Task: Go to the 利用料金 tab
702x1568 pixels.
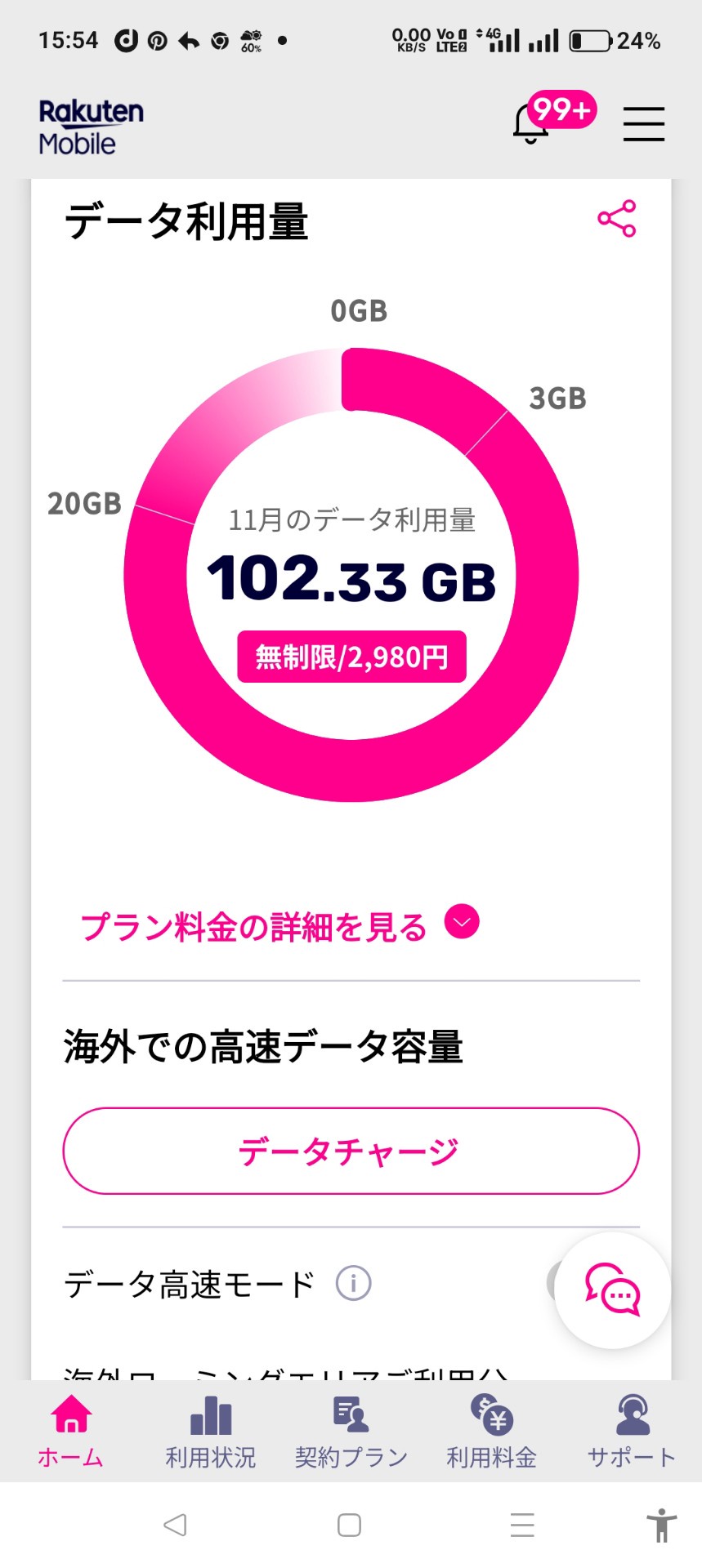Action: 491,1432
